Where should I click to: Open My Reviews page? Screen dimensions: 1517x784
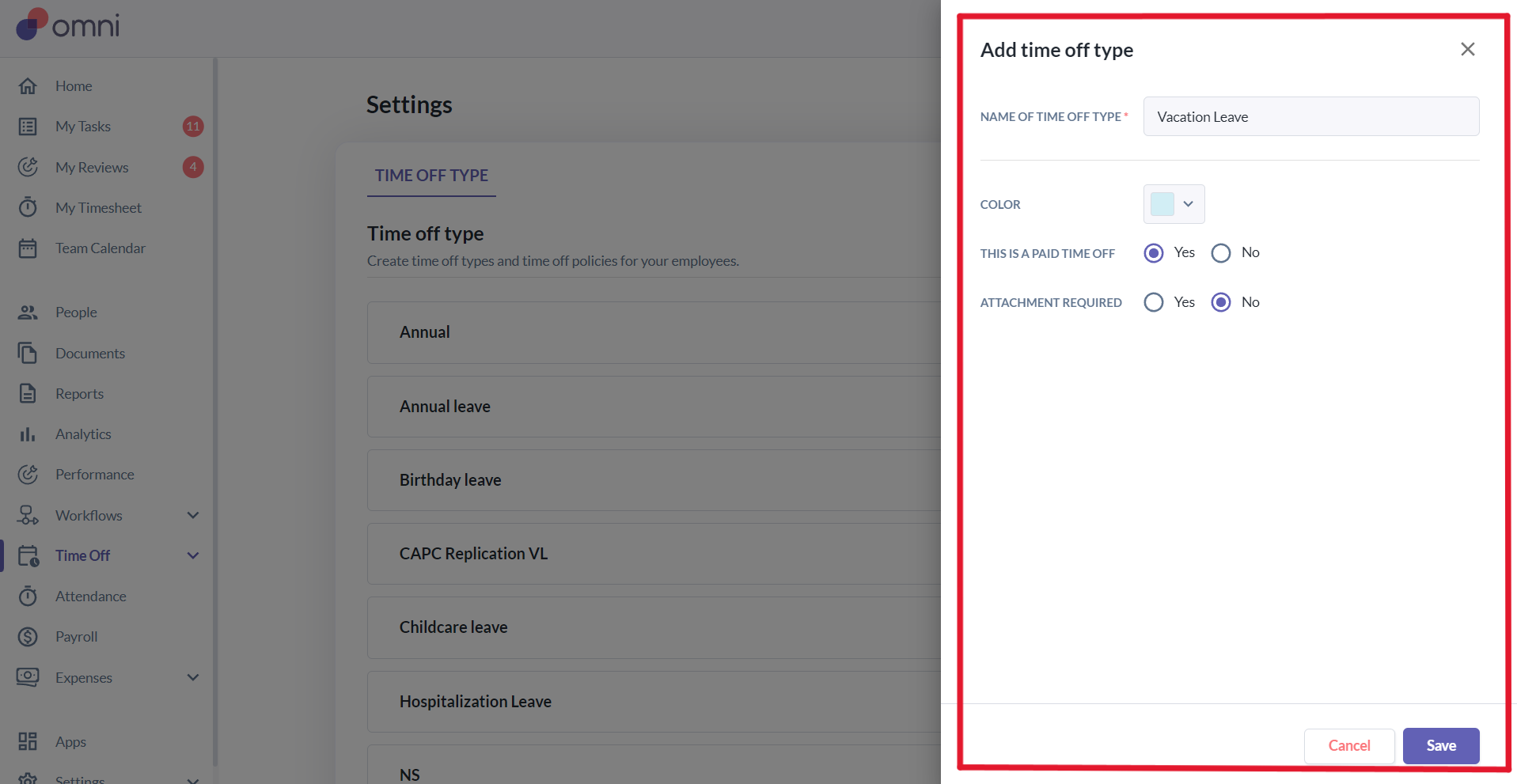[92, 168]
